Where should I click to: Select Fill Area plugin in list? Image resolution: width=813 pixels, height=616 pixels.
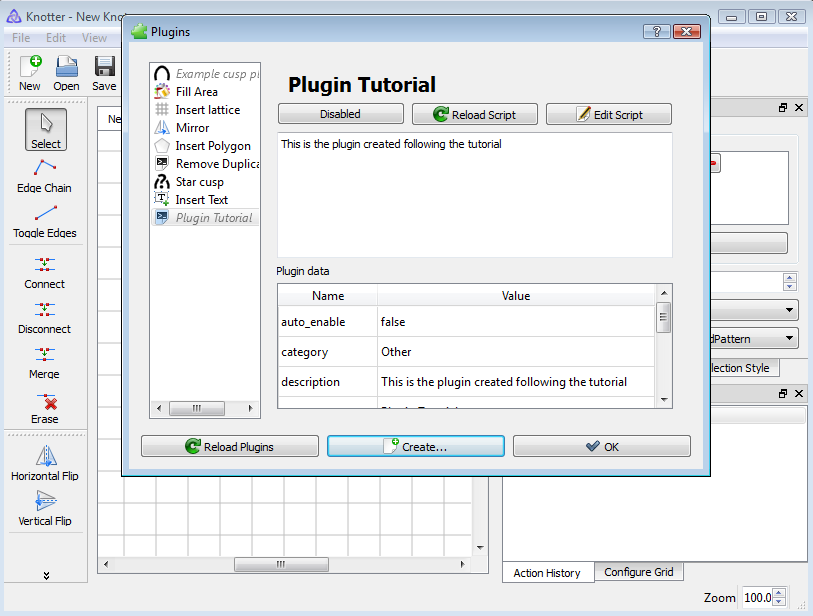coord(206,92)
